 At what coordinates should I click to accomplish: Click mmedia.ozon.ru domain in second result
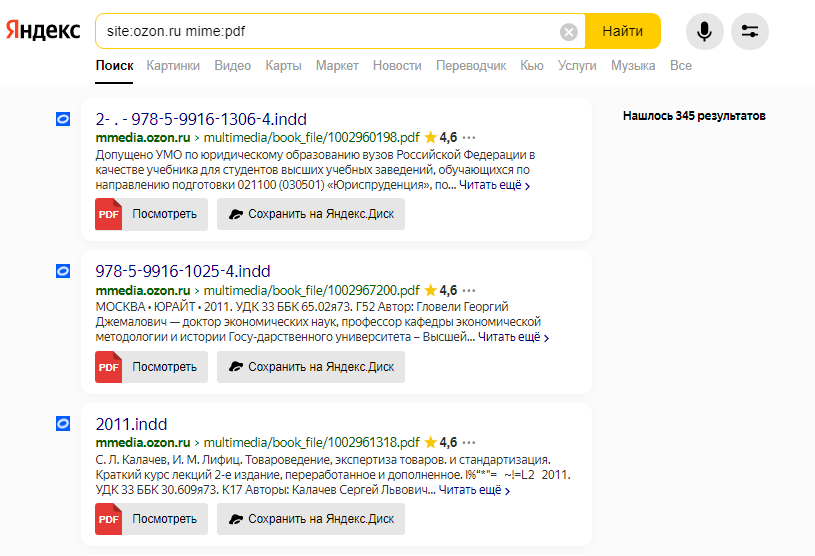pos(143,290)
